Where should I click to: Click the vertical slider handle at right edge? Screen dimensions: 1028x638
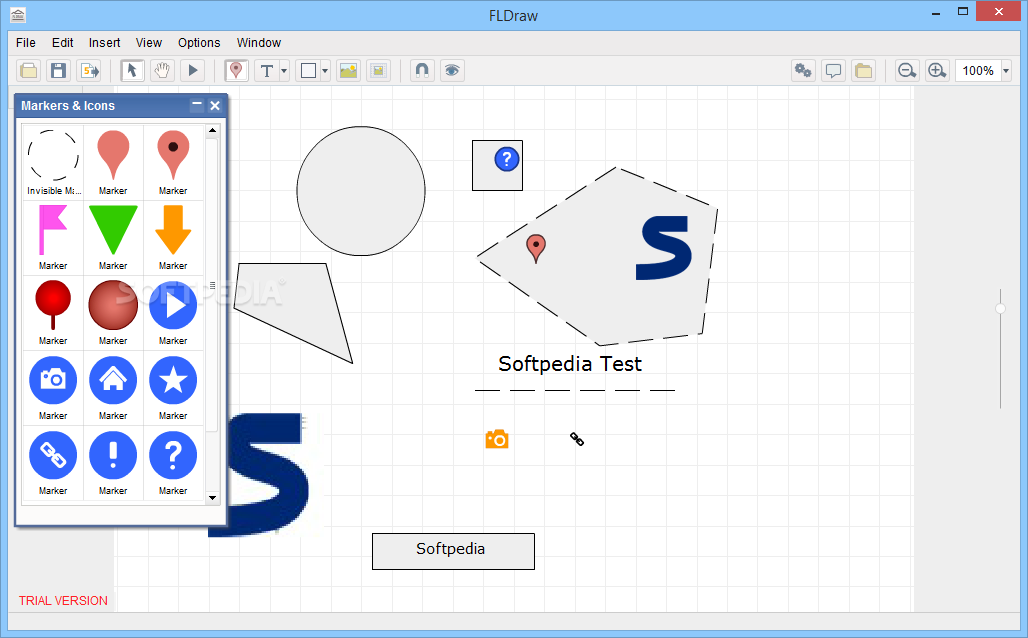coord(1000,308)
